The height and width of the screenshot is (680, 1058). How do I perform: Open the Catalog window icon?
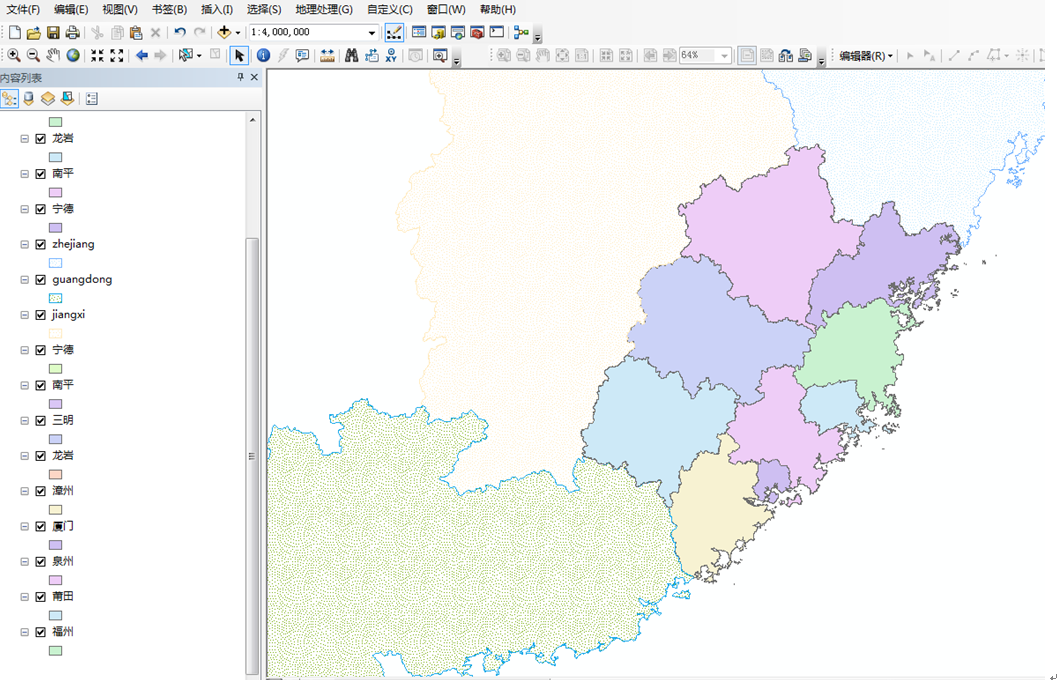(438, 32)
